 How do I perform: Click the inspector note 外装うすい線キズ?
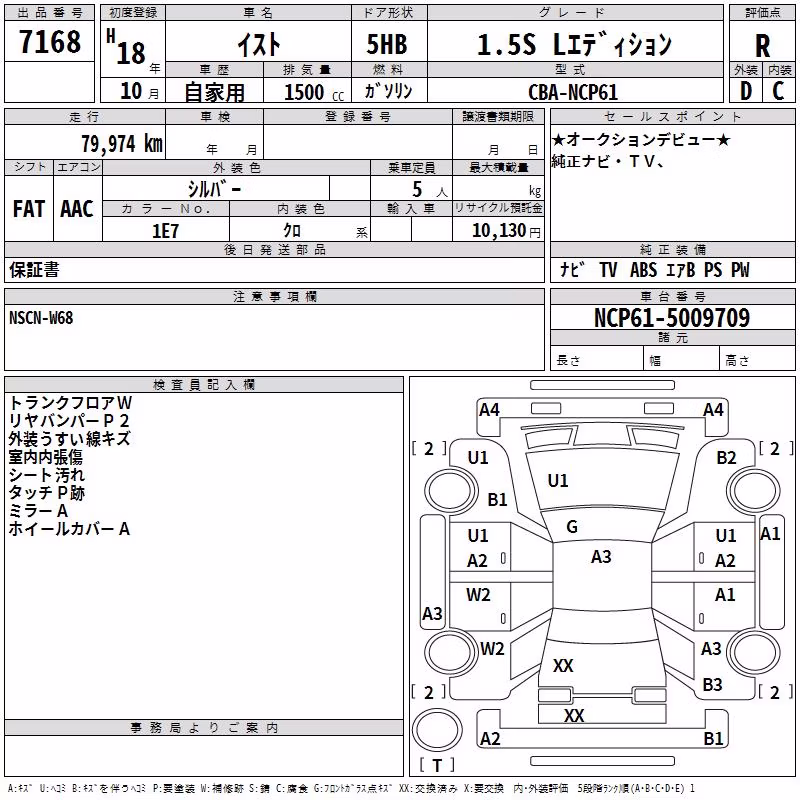[69, 439]
